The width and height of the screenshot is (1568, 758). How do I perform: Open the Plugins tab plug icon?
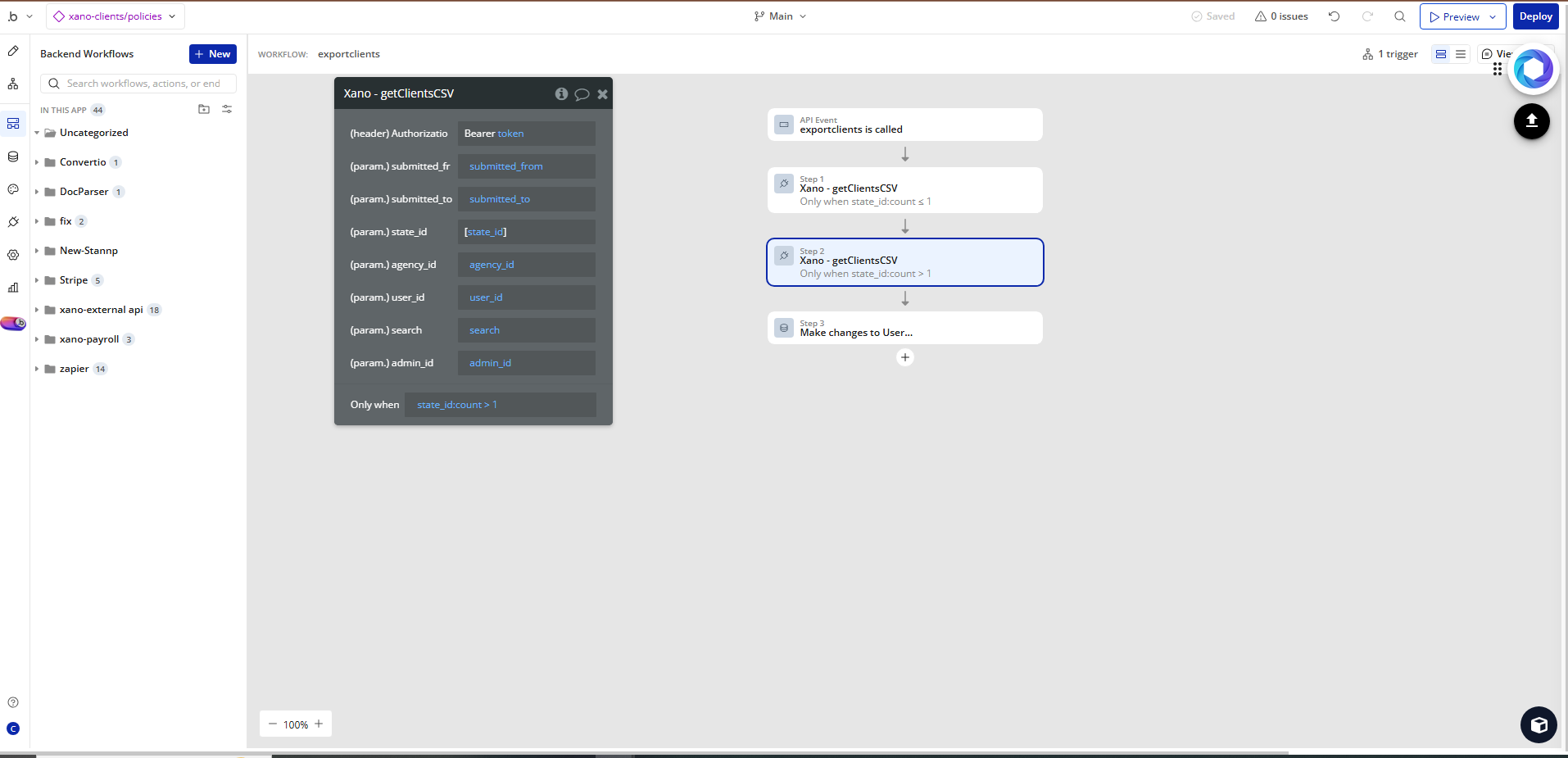tap(13, 222)
